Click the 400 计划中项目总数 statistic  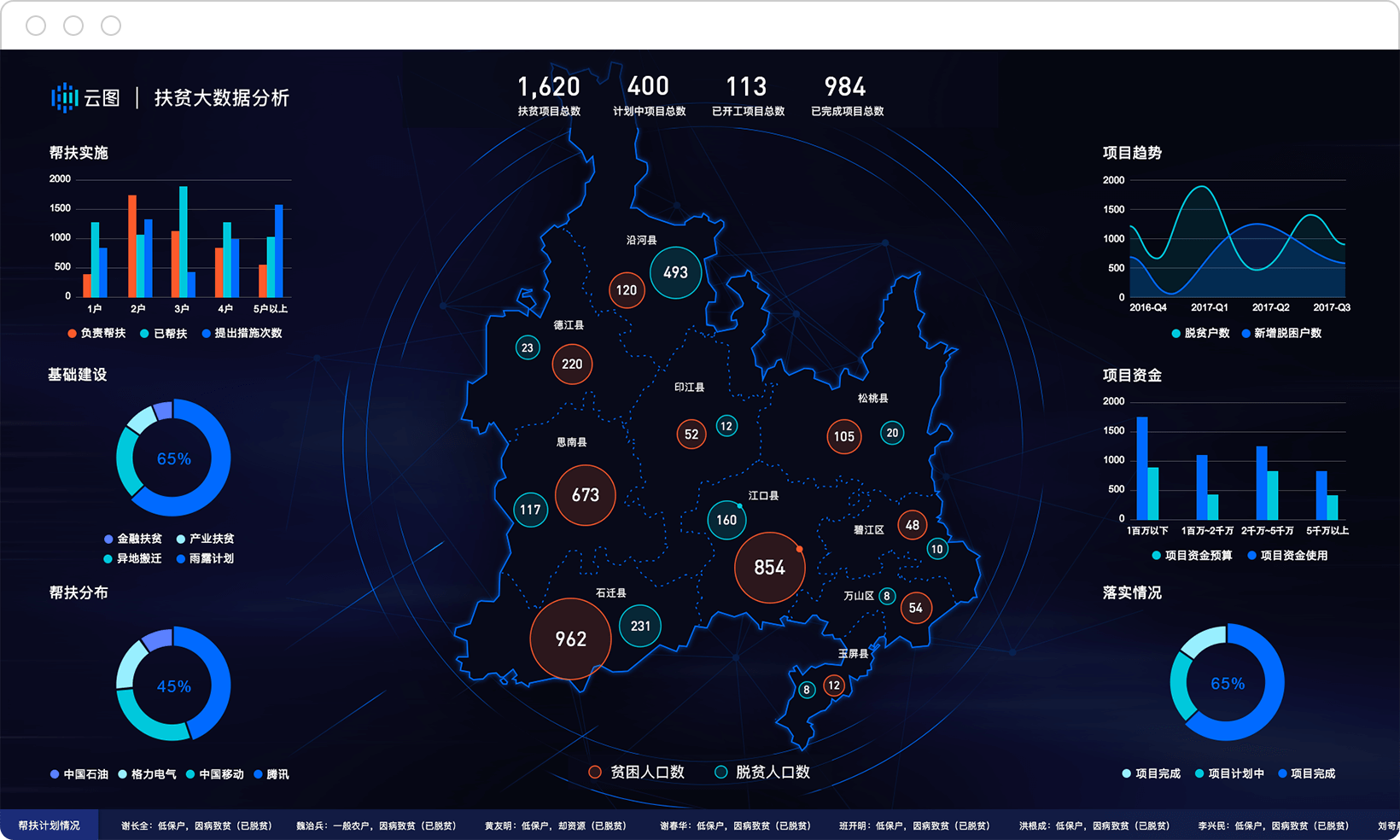coord(649,96)
